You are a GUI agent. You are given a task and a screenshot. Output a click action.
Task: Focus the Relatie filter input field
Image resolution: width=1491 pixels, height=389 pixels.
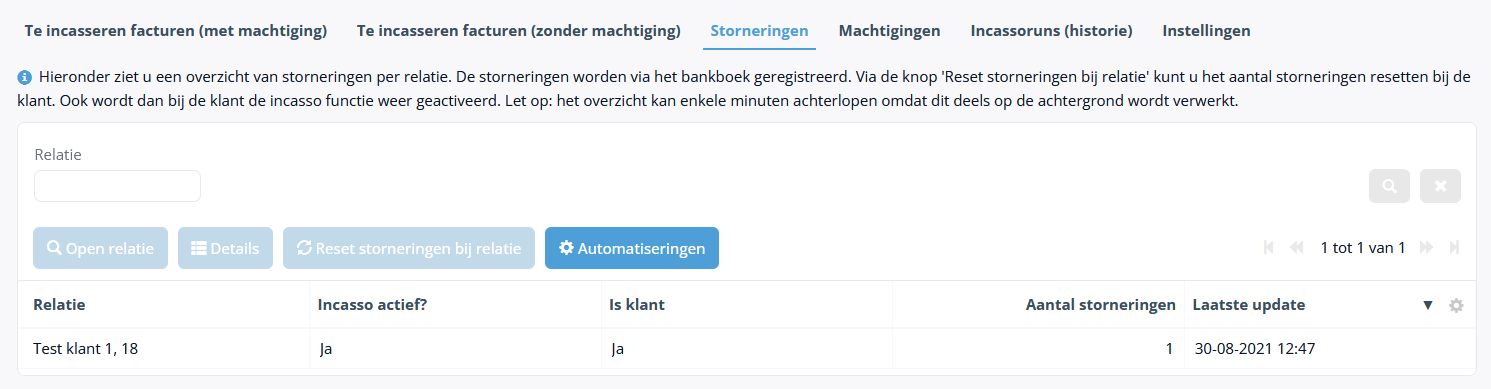point(117,186)
